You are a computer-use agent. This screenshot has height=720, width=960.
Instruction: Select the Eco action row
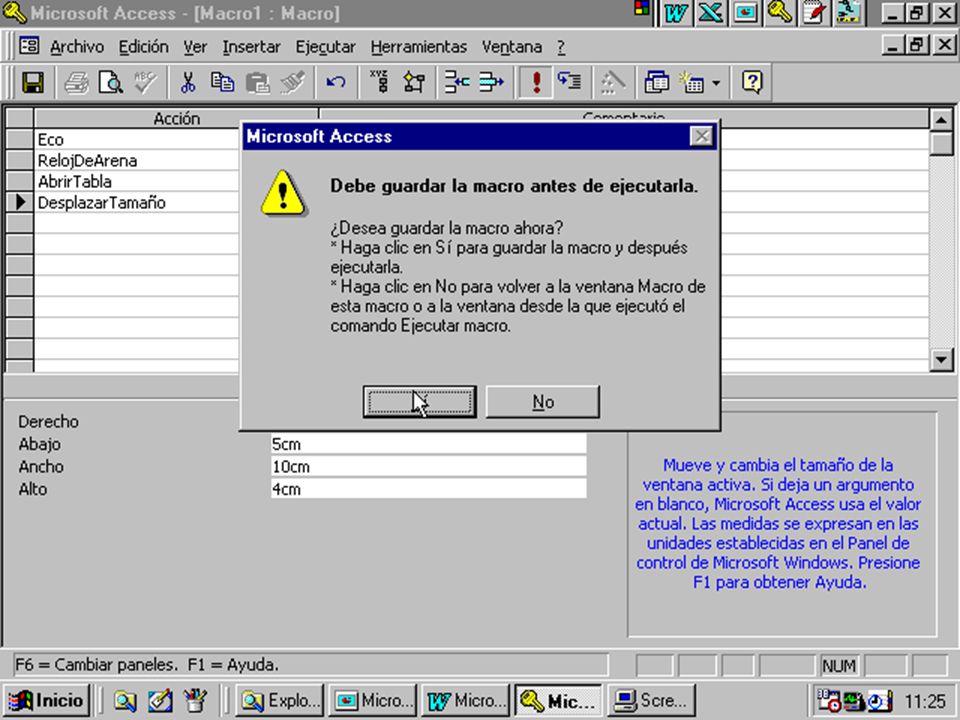pyautogui.click(x=137, y=140)
